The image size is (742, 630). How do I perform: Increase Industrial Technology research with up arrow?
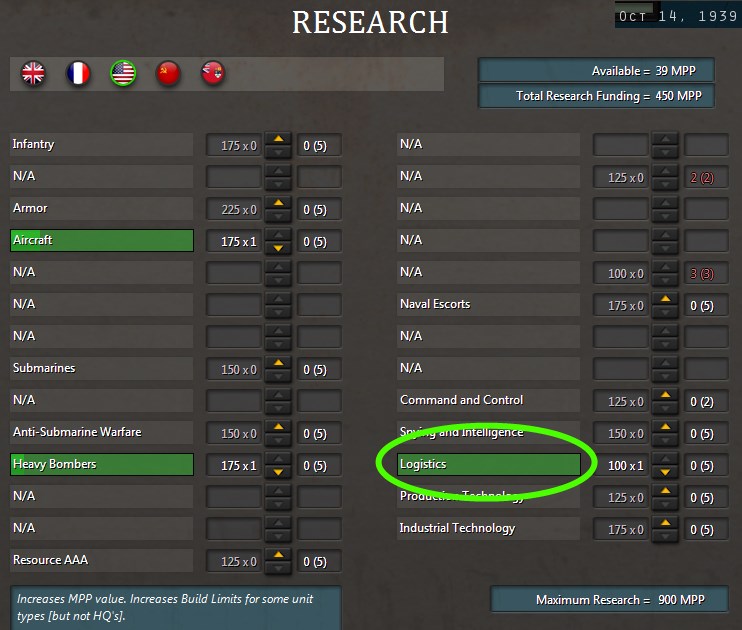point(665,523)
